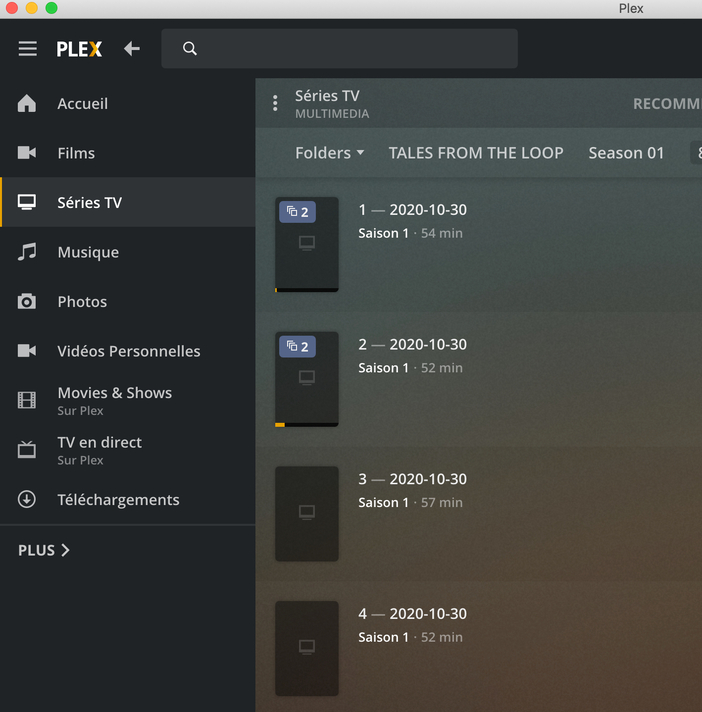The height and width of the screenshot is (712, 702).
Task: Click the 54 min duration text
Action: tap(441, 233)
